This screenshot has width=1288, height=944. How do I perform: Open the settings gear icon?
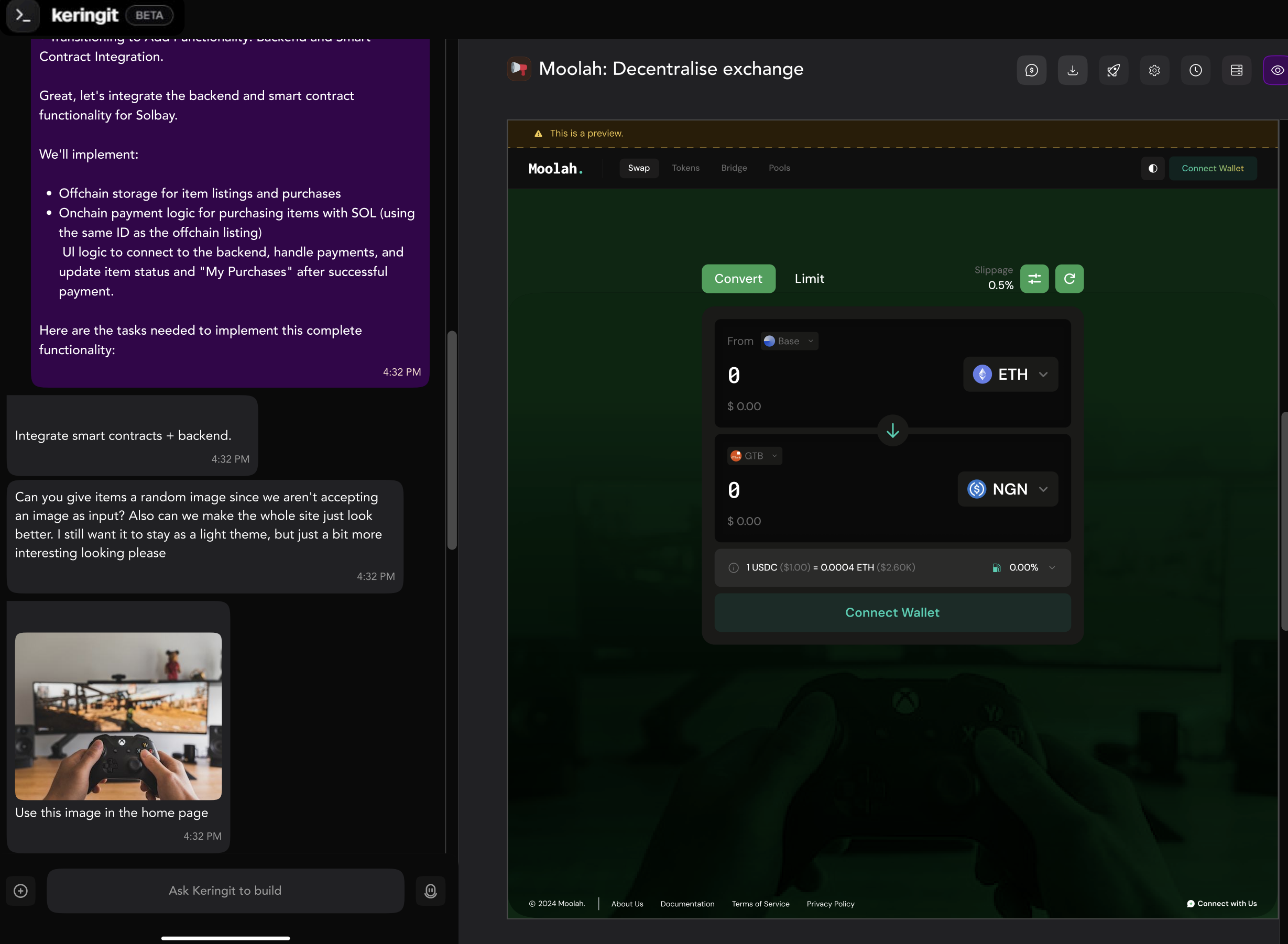[1154, 70]
